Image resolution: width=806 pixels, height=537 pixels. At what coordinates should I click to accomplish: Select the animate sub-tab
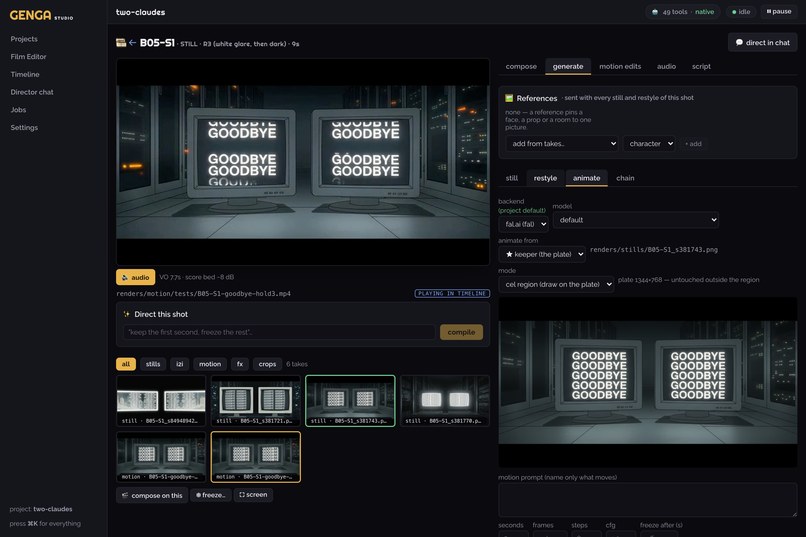point(587,178)
